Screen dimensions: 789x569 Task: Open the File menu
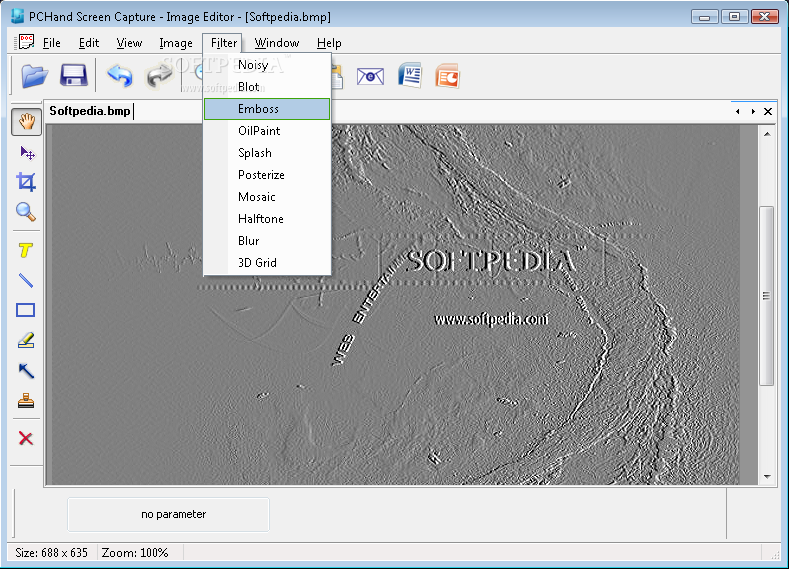point(52,43)
